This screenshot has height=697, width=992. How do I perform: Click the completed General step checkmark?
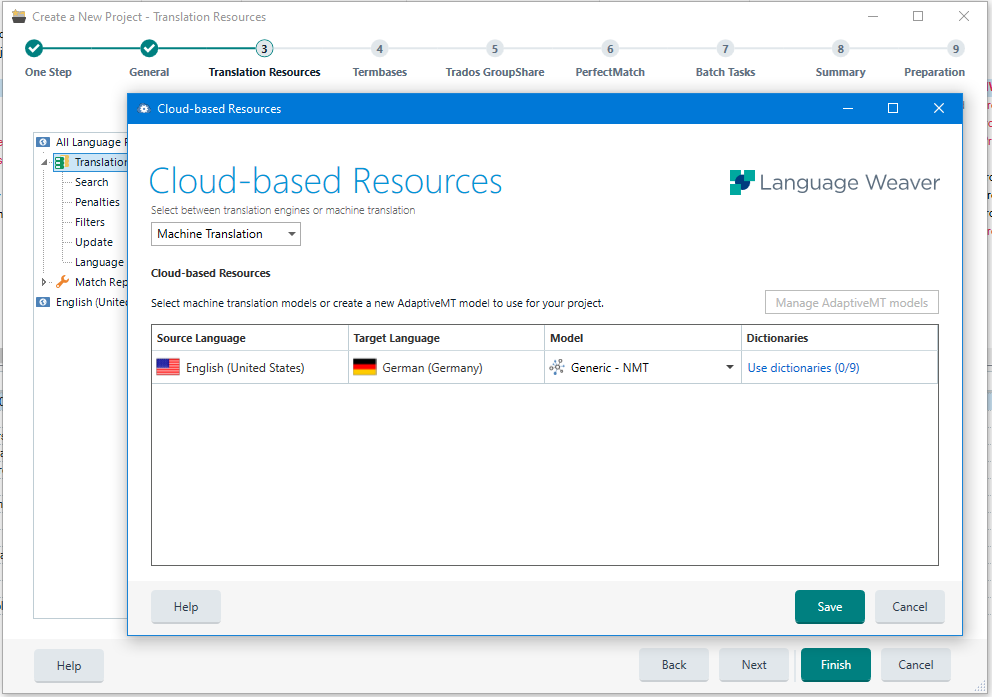tap(149, 48)
